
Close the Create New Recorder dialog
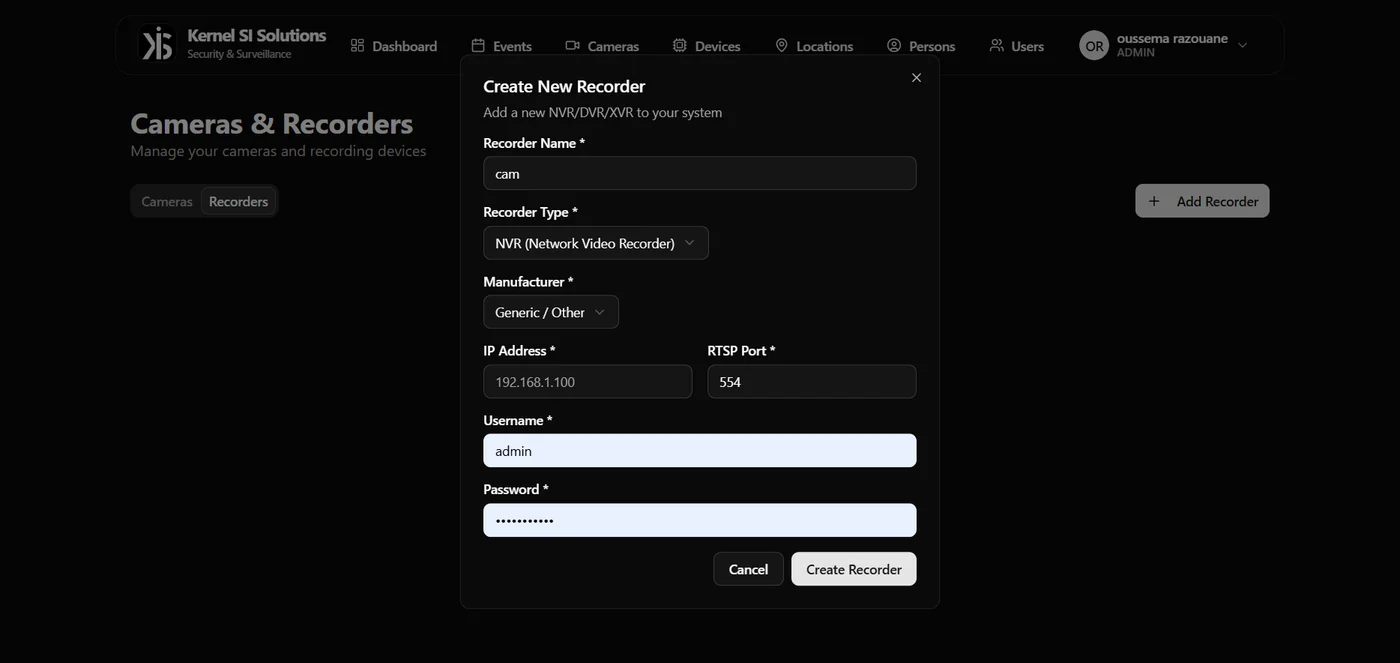tap(916, 78)
